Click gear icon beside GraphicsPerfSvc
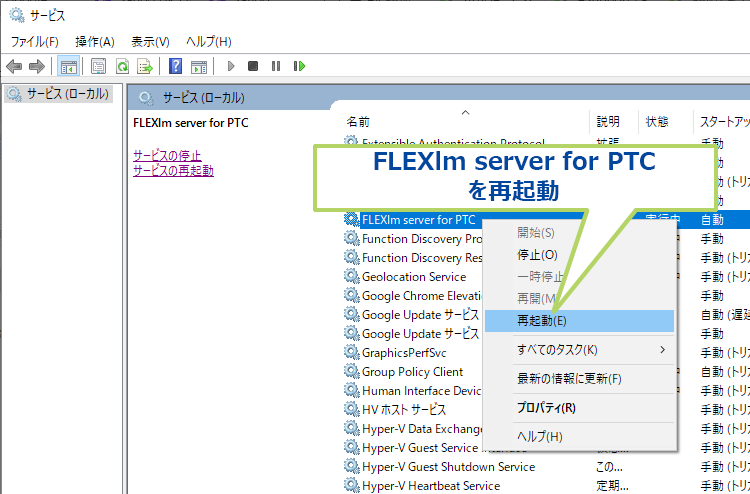Screen dimensions: 750x494 pos(352,352)
